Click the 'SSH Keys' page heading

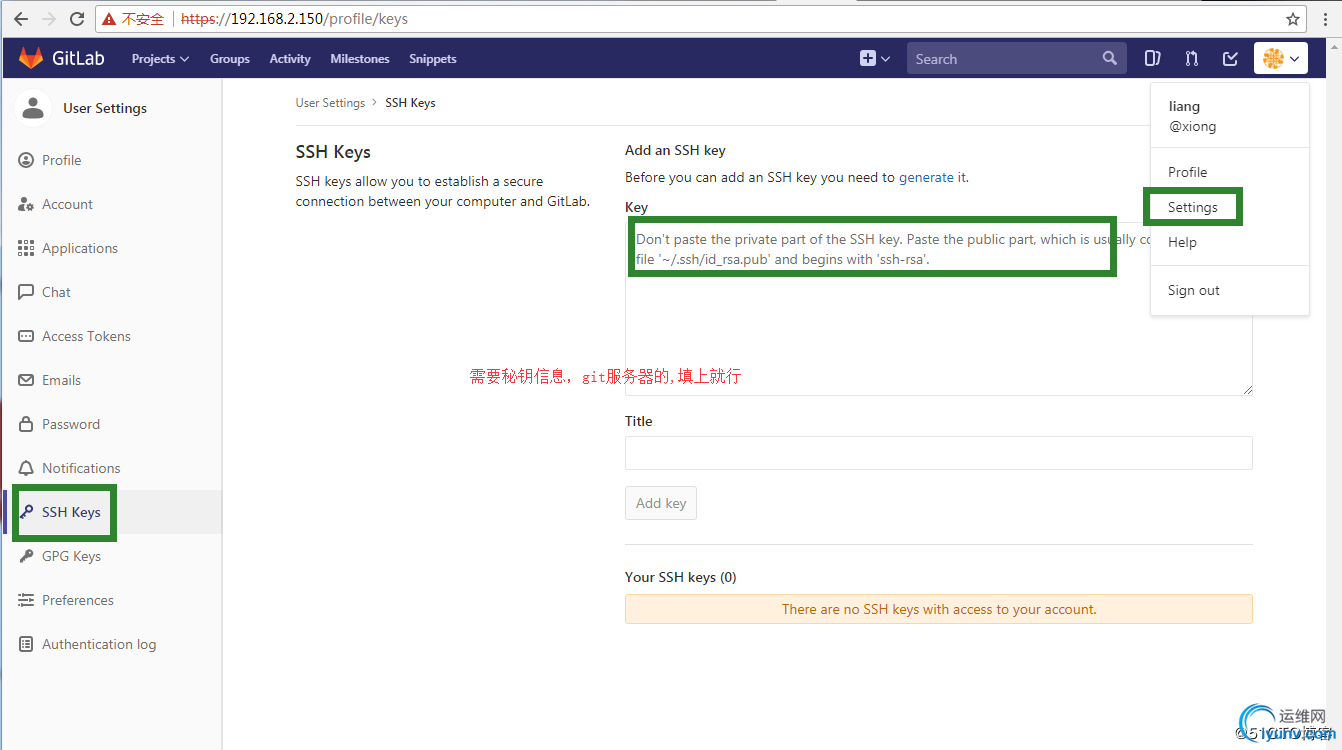click(x=333, y=152)
